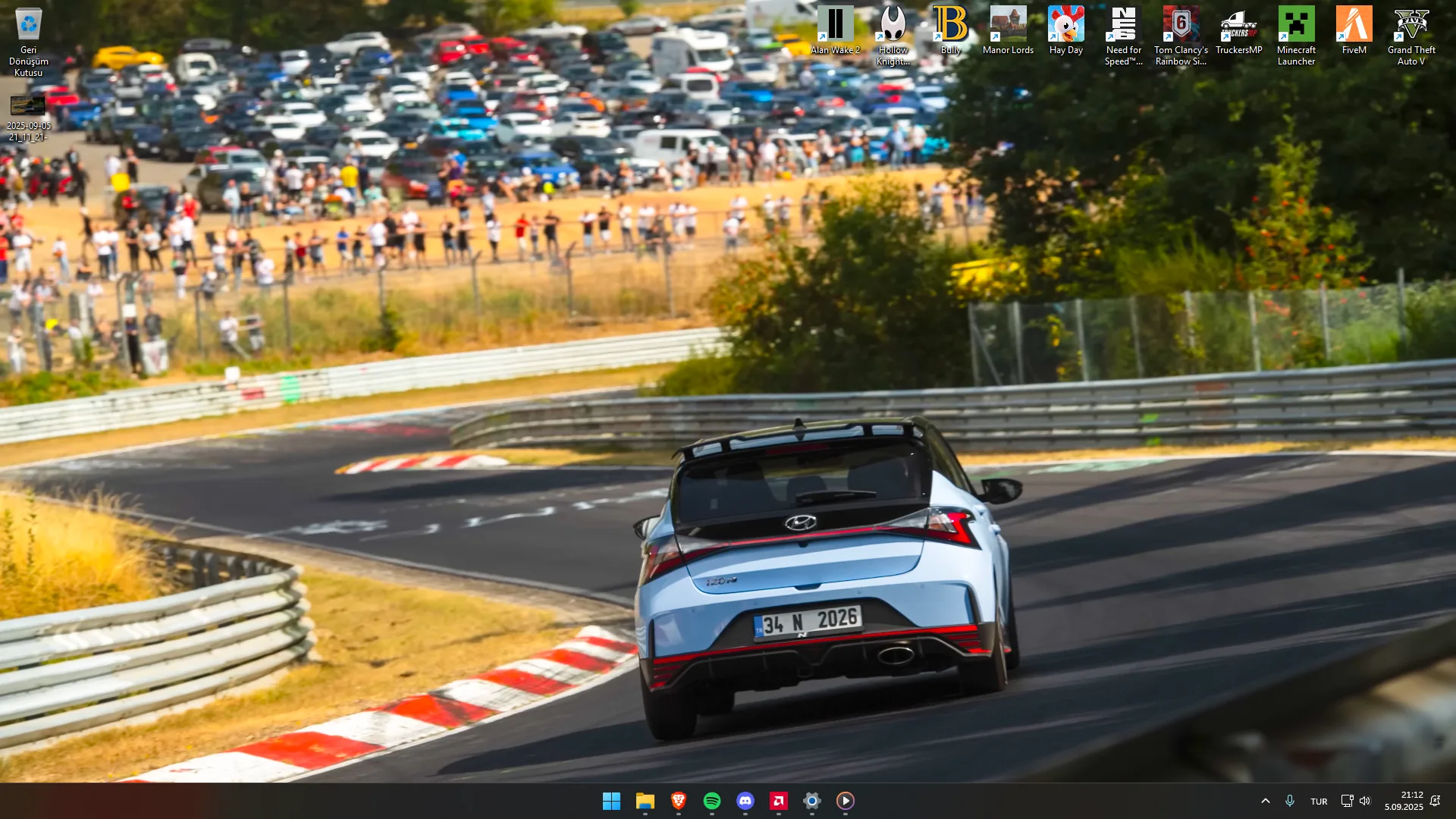This screenshot has height=819, width=1456.
Task: Select the 2025-09-05 video file thumbnail
Action: coord(28,118)
